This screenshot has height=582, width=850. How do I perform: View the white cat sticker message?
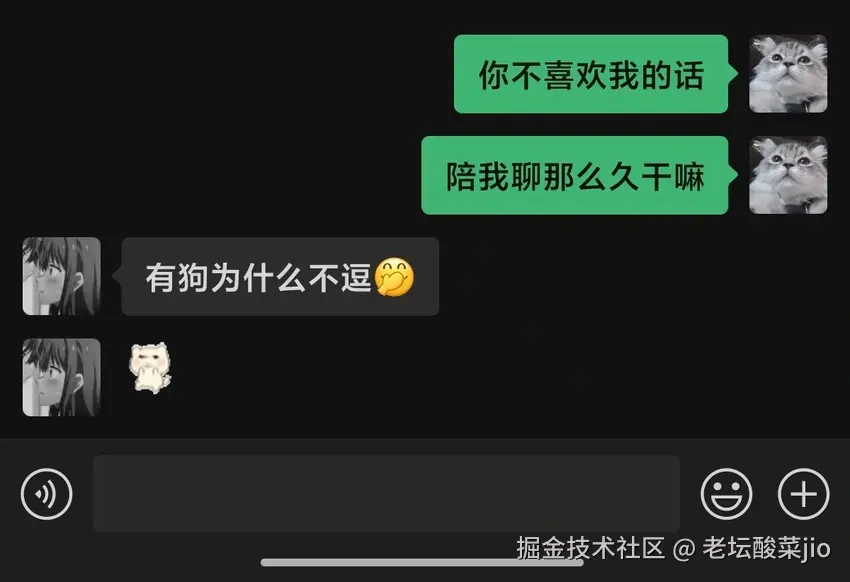tap(150, 367)
